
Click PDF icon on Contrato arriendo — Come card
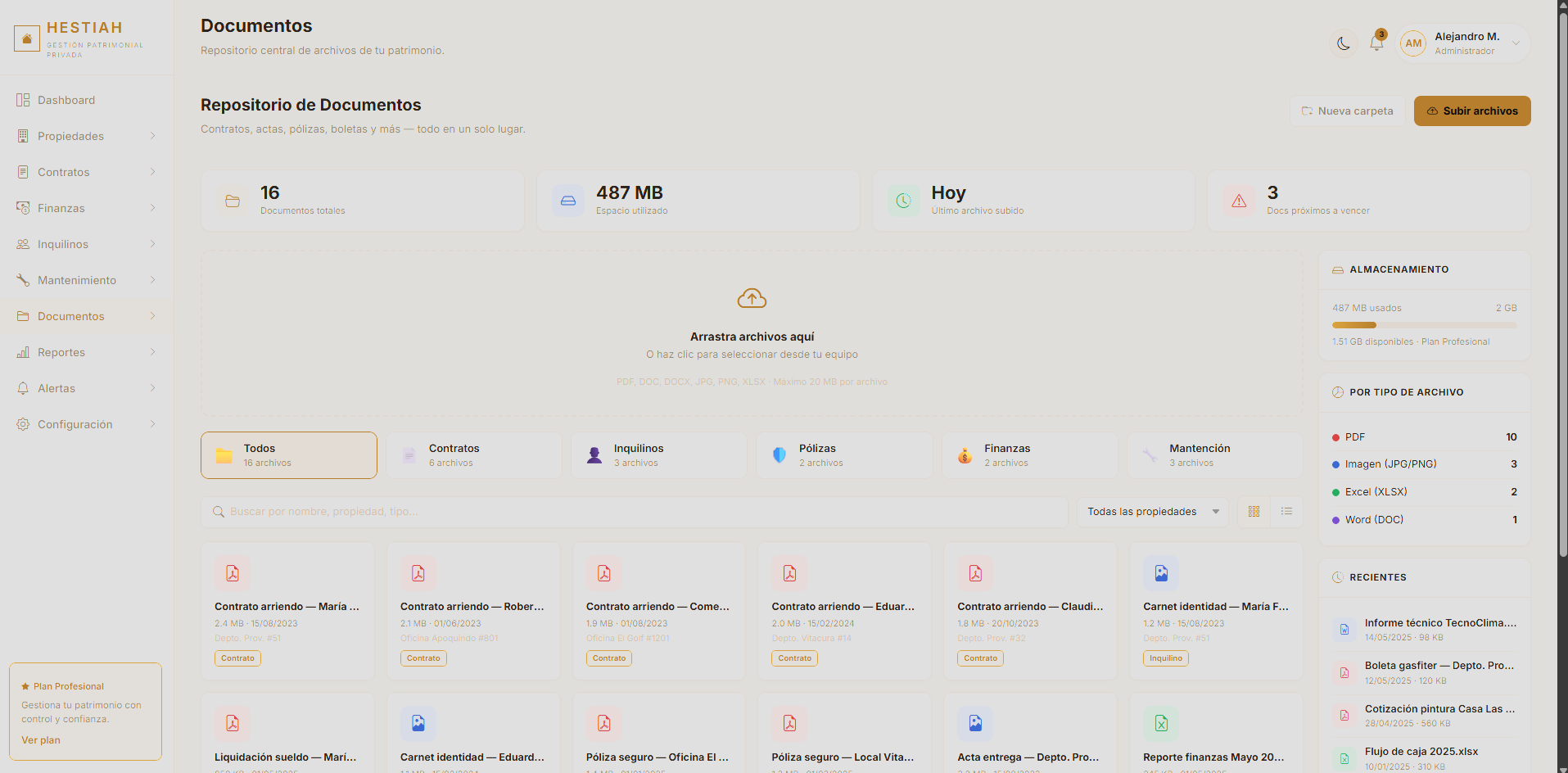pos(604,573)
